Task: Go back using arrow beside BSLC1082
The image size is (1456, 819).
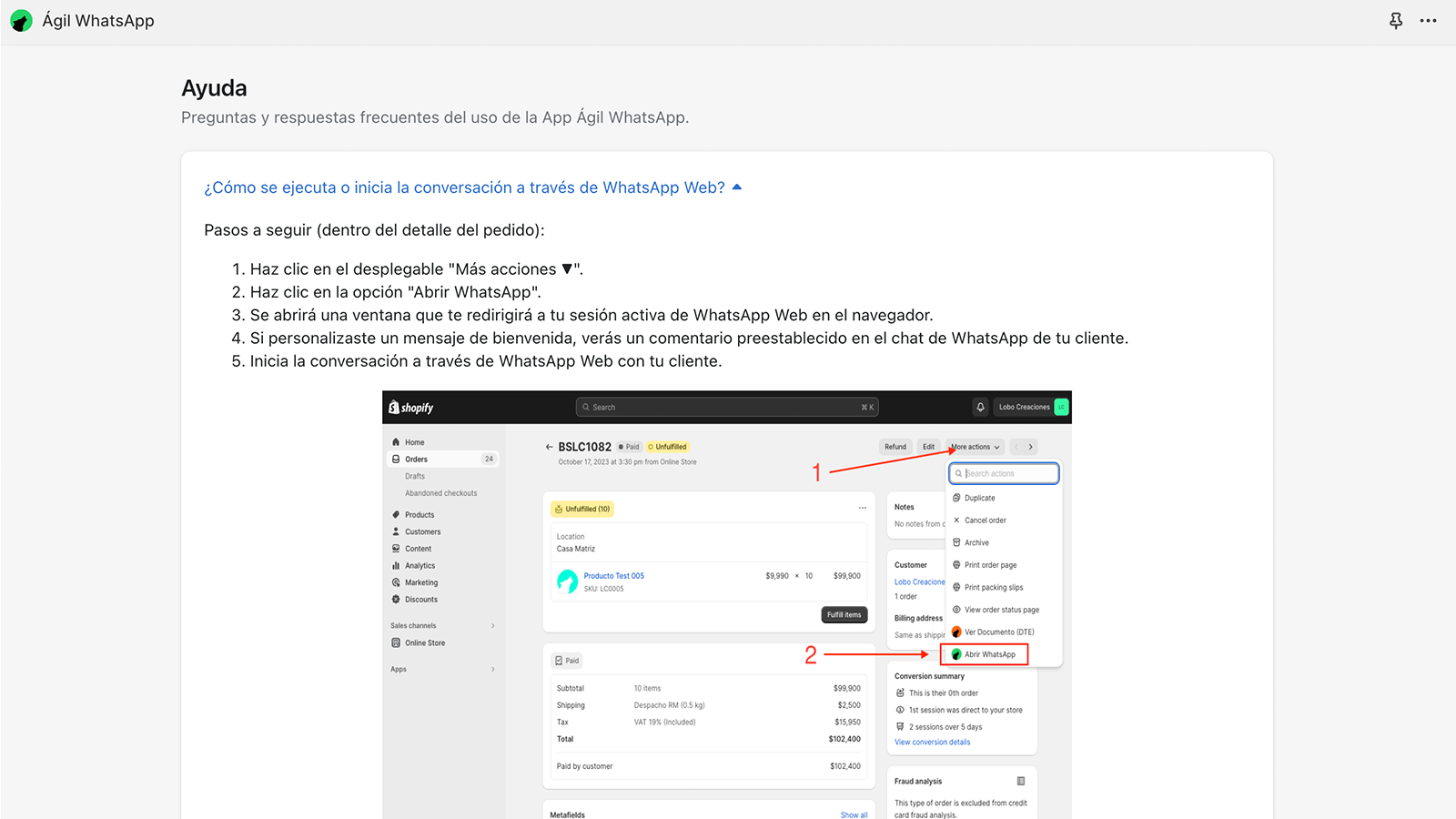Action: point(549,447)
